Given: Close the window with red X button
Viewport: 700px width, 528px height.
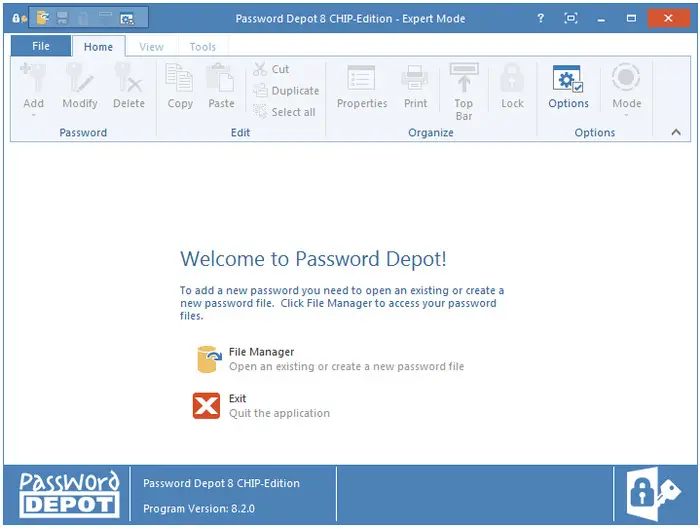Looking at the screenshot, I should point(668,18).
